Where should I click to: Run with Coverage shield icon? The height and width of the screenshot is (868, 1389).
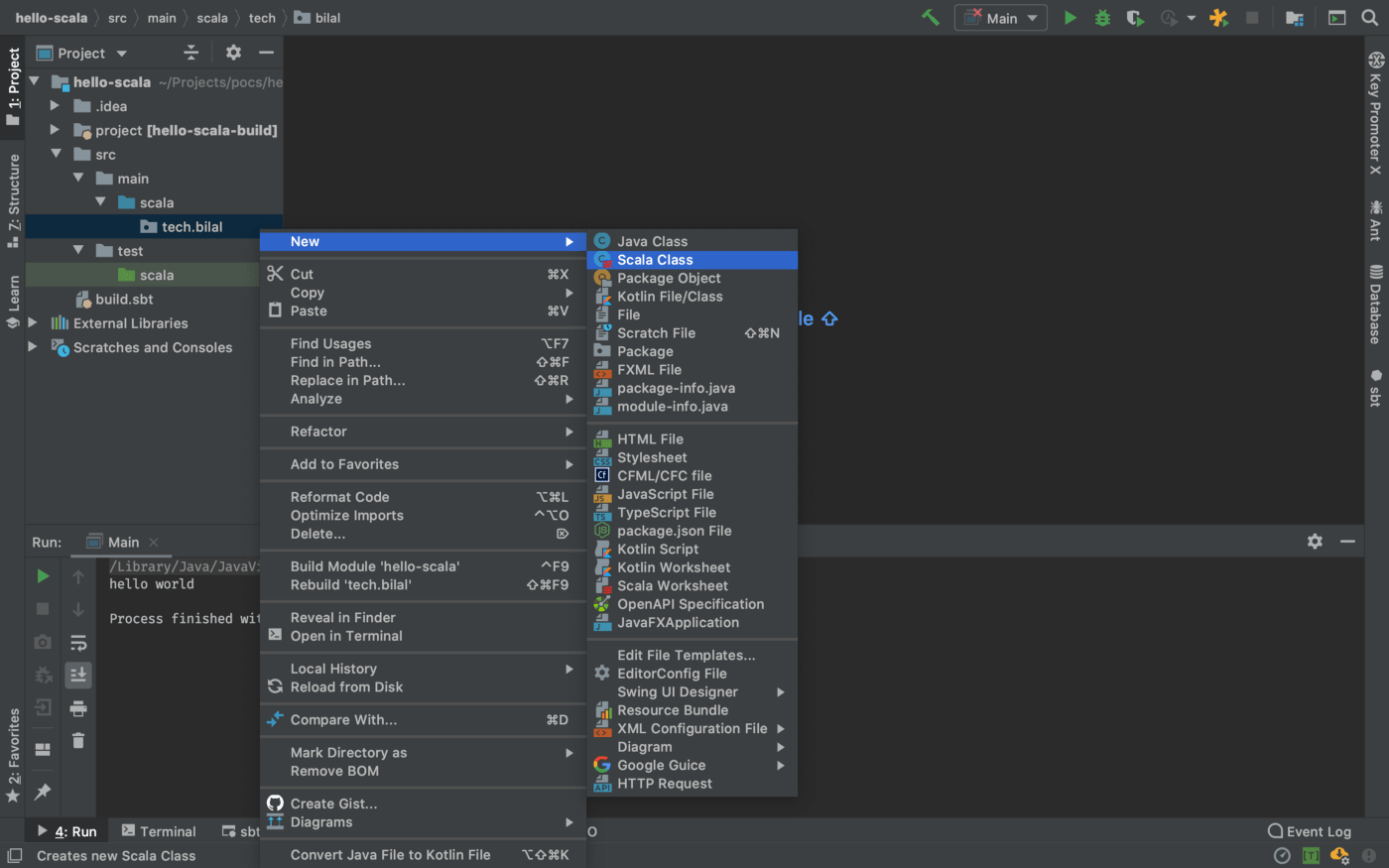tap(1135, 18)
